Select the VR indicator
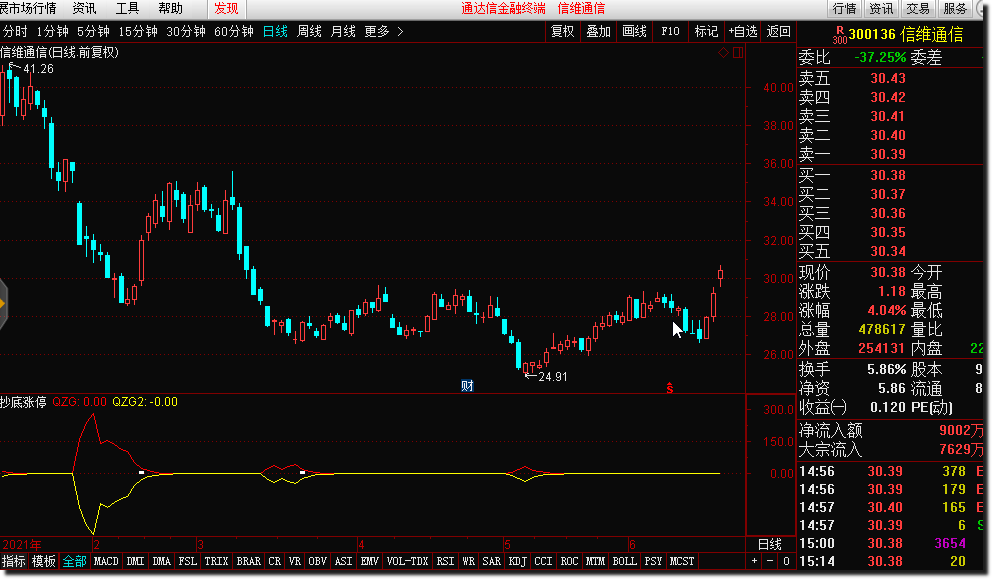The image size is (993, 579). 294,561
